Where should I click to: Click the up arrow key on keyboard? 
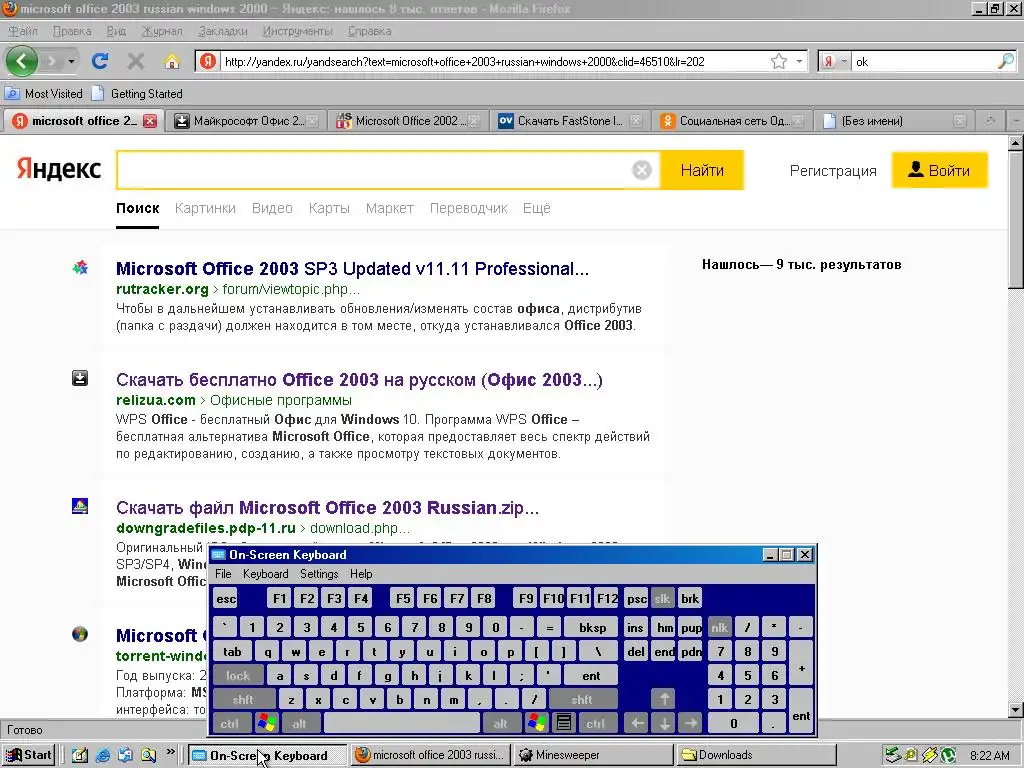tap(664, 699)
